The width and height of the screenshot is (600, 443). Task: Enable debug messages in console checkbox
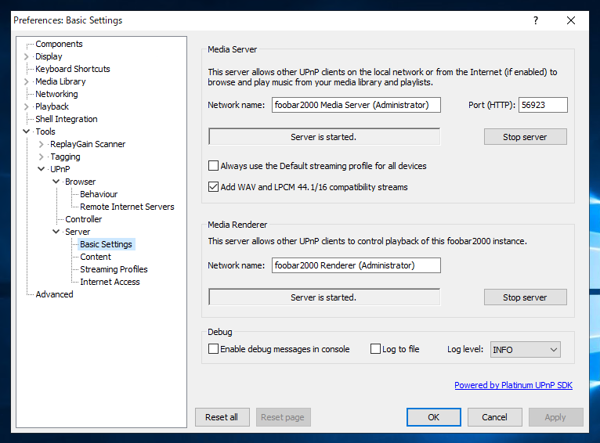pos(213,349)
